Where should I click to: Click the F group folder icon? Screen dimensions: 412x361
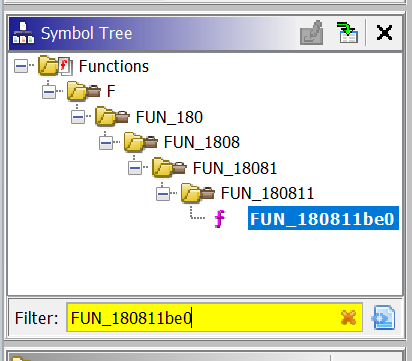84,91
